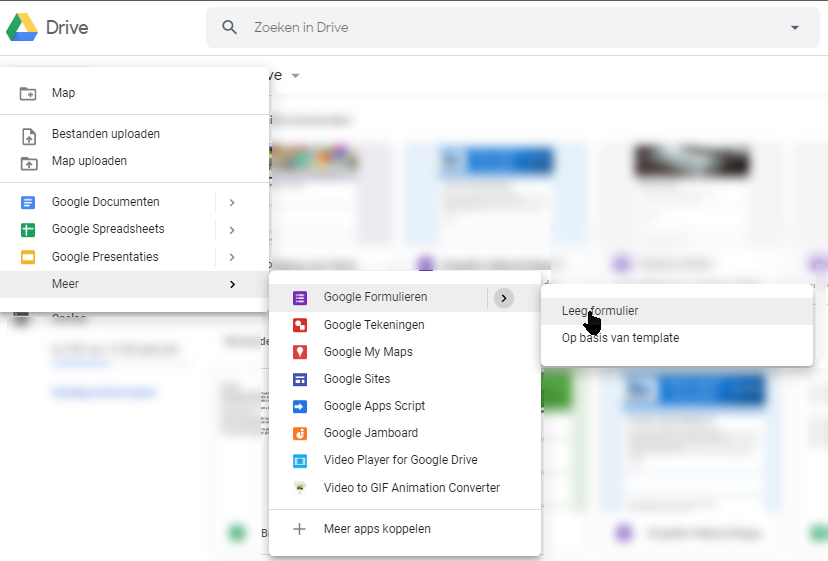
Task: Select Google Spreadsheets menu entry
Action: [x=134, y=229]
